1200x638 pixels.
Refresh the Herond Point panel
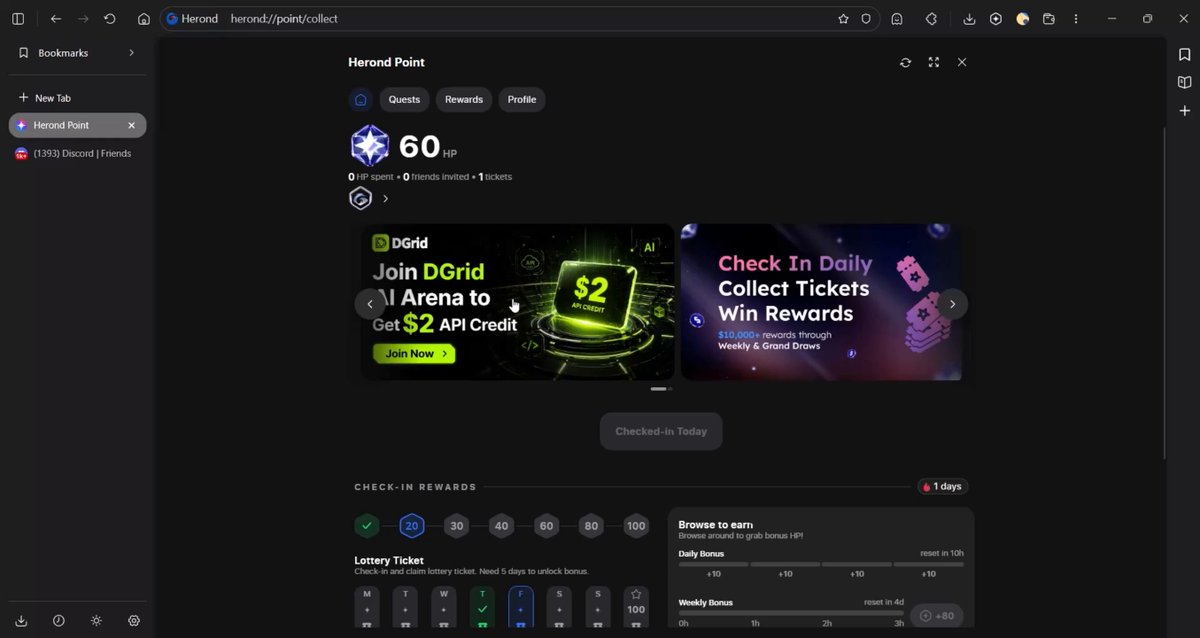905,62
